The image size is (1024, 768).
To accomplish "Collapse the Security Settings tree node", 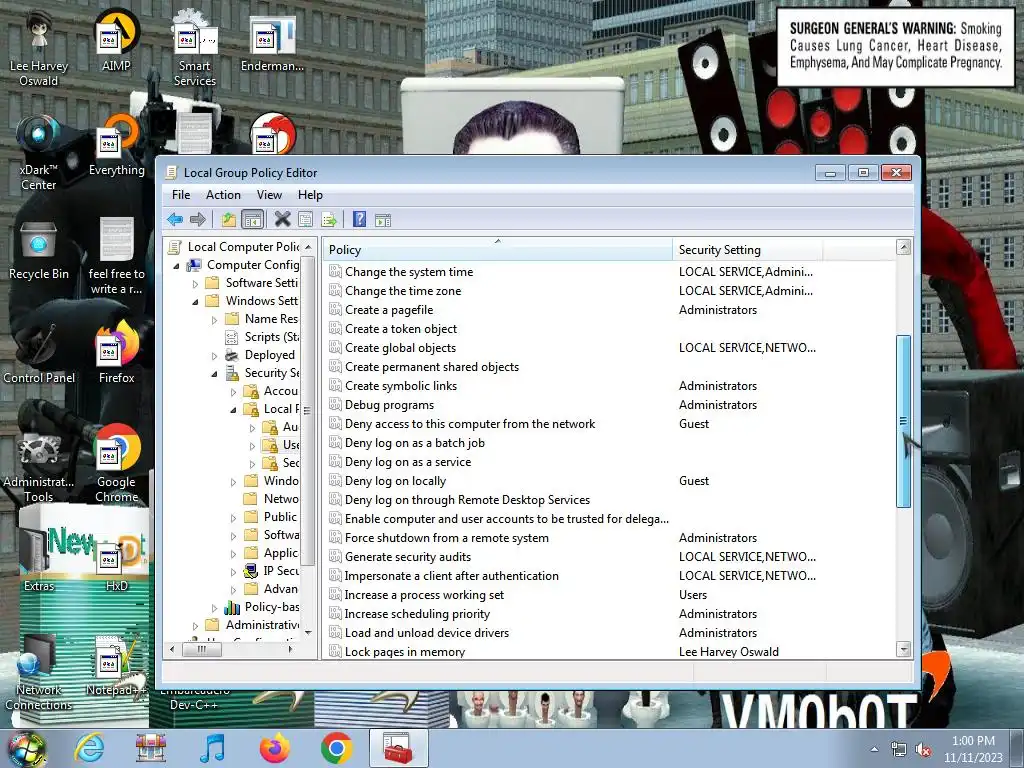I will [214, 374].
